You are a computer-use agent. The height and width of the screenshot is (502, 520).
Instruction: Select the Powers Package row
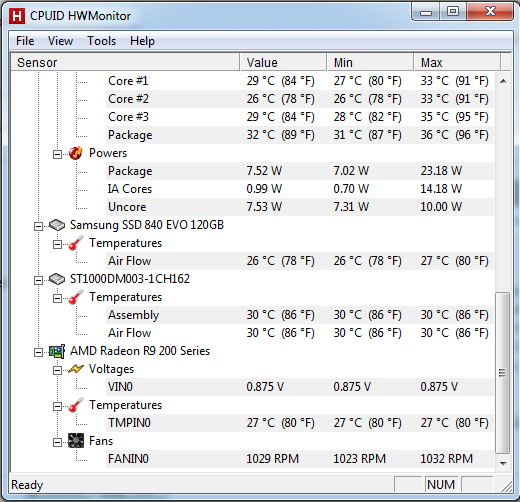[x=300, y=171]
